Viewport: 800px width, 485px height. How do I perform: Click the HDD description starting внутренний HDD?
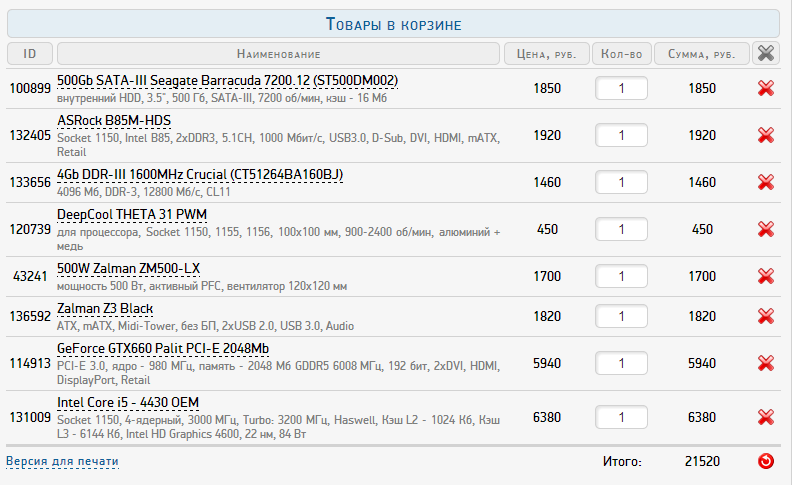click(222, 98)
